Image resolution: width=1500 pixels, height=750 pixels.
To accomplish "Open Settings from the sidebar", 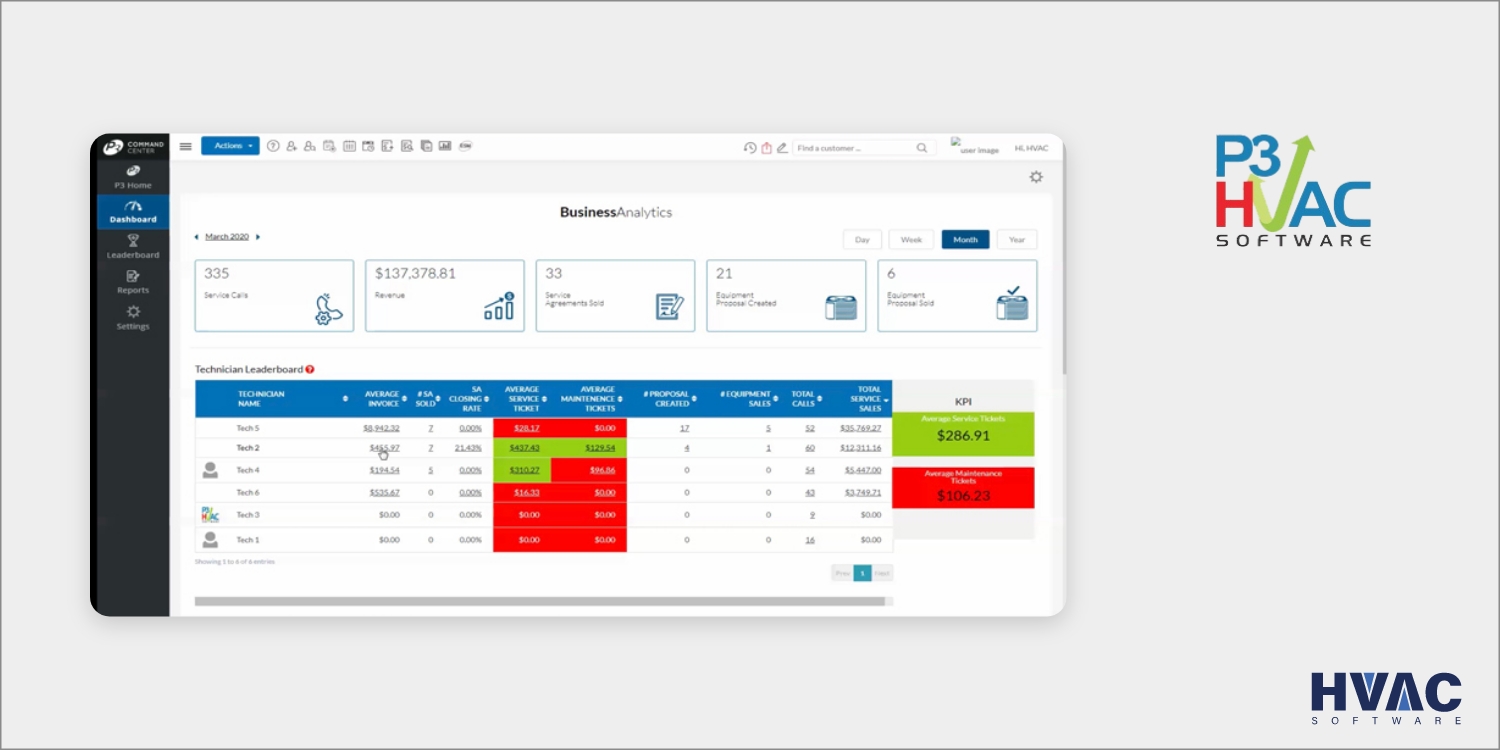I will pos(133,318).
